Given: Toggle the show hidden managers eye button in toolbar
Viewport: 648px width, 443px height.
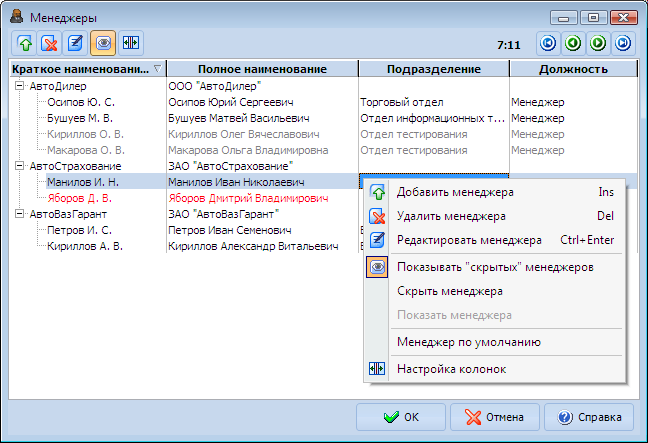Looking at the screenshot, I should coord(103,43).
